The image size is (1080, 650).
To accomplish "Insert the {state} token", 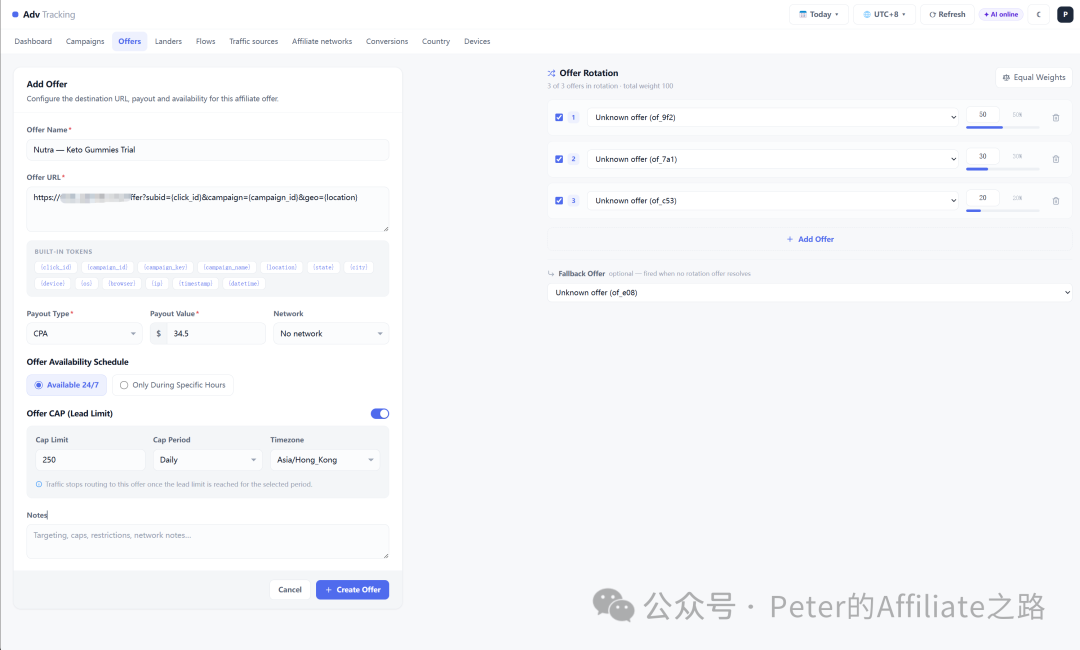I will (x=323, y=267).
